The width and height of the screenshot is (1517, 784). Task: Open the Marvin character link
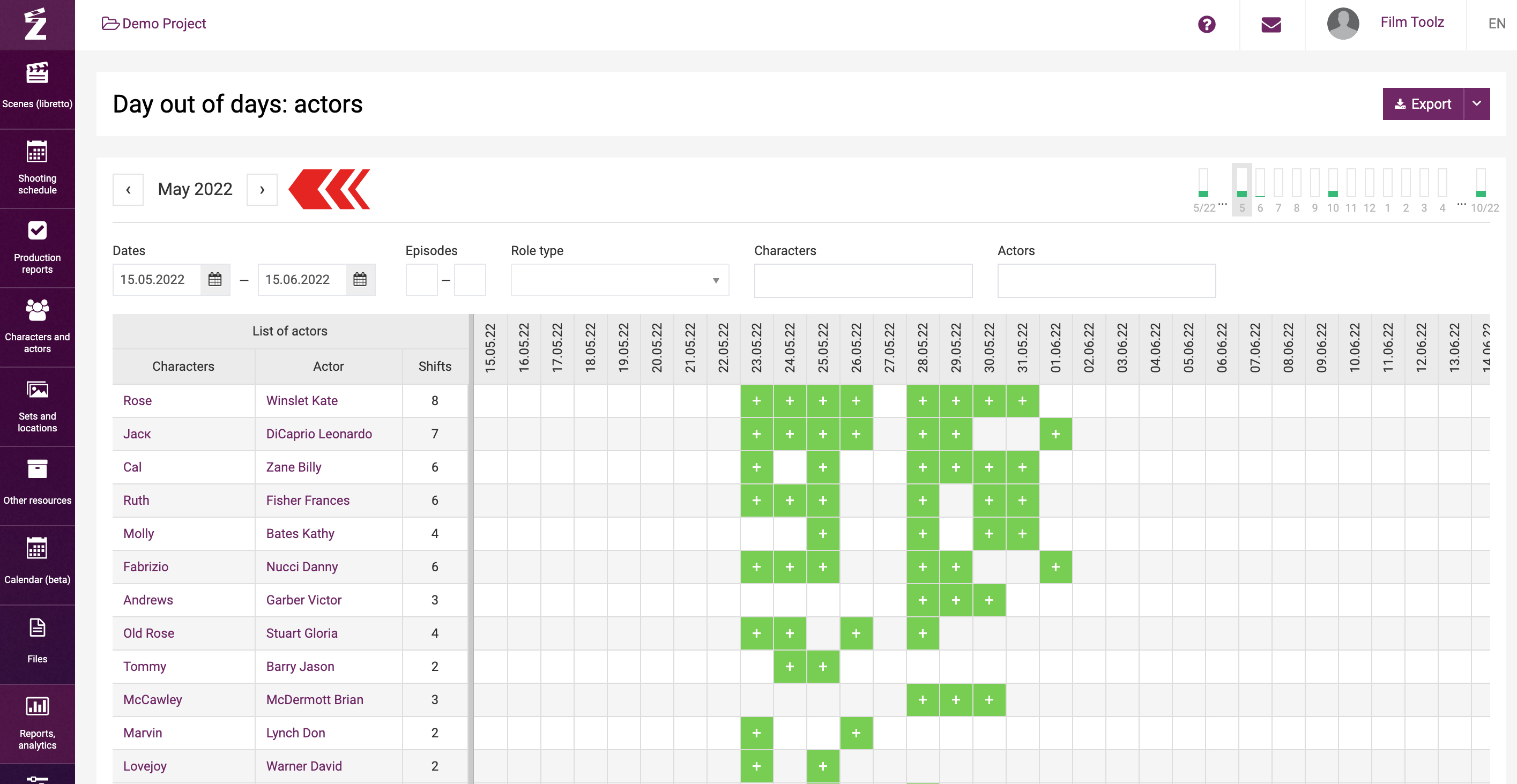(x=143, y=734)
